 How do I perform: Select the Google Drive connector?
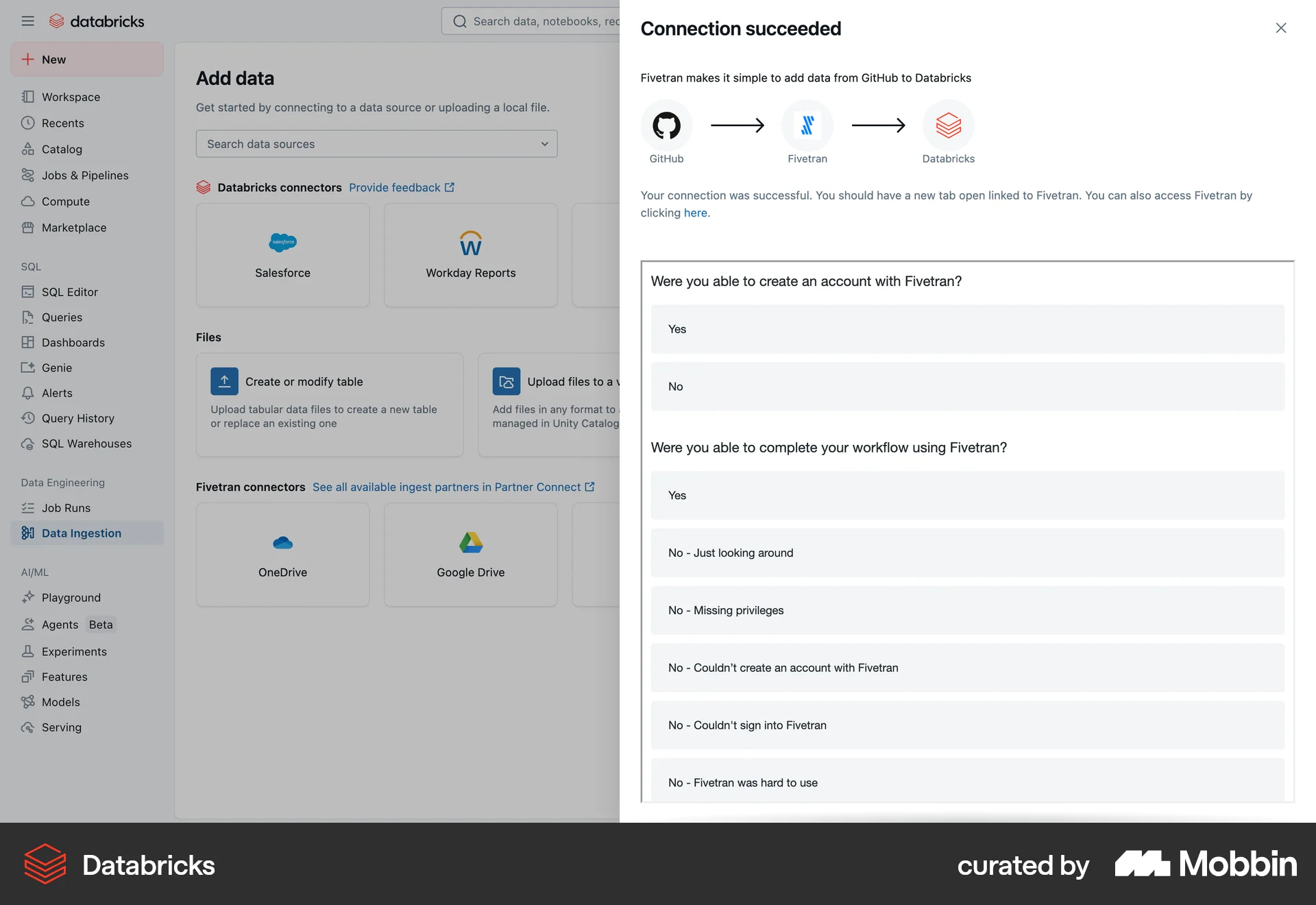tap(470, 554)
